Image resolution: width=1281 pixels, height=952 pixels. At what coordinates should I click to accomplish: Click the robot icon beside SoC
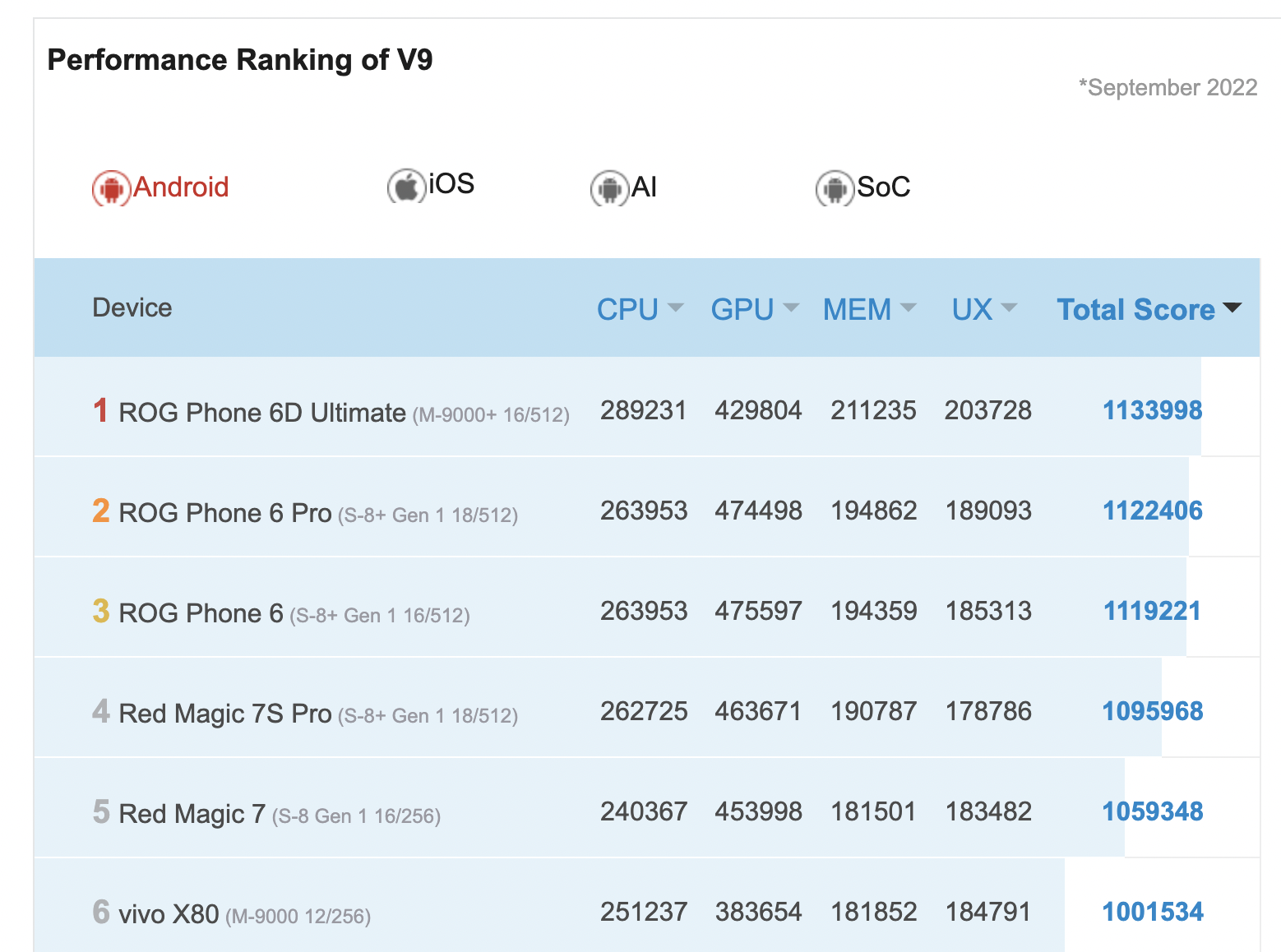835,188
